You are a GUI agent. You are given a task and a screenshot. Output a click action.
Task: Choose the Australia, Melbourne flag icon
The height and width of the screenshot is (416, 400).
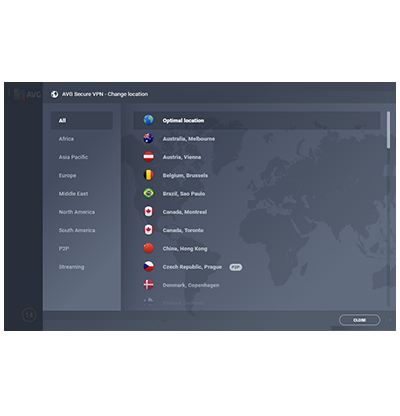(148, 138)
